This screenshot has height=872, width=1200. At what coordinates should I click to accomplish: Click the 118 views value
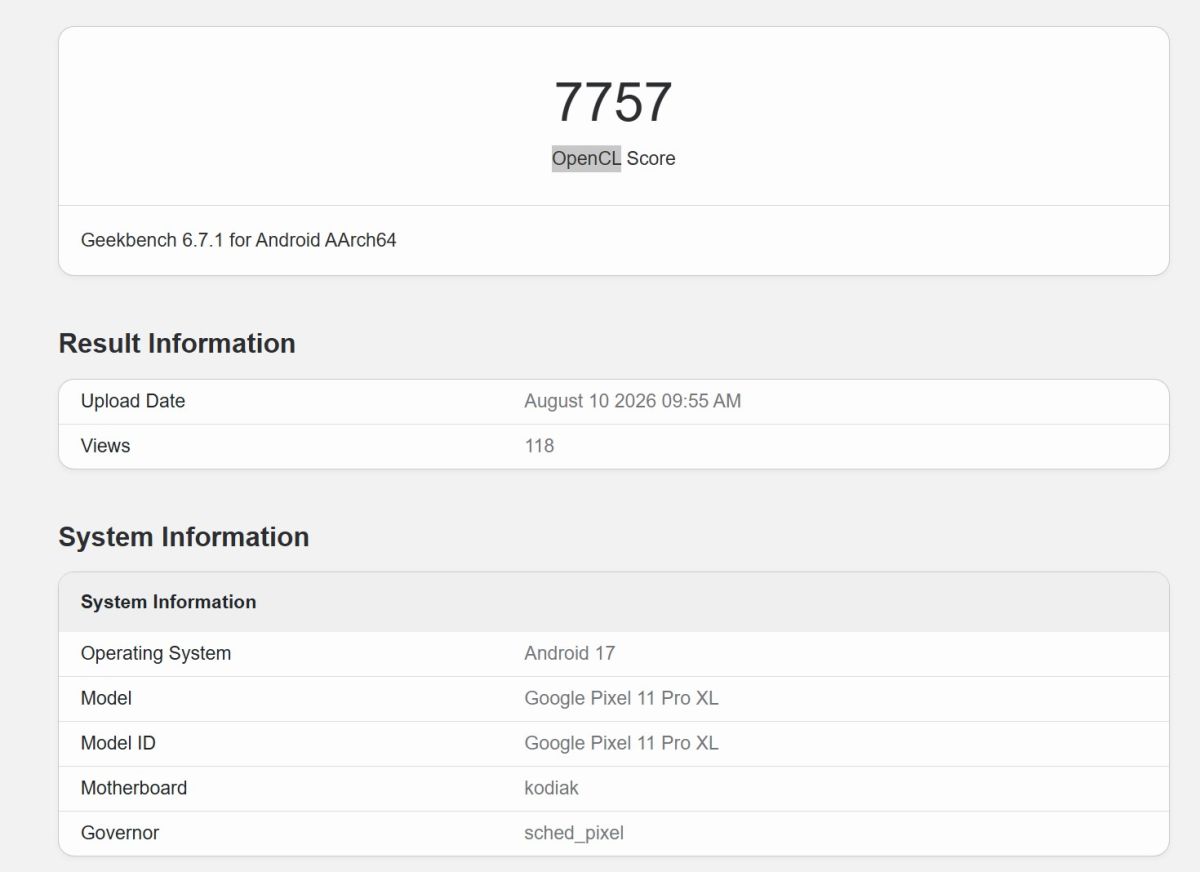[539, 446]
